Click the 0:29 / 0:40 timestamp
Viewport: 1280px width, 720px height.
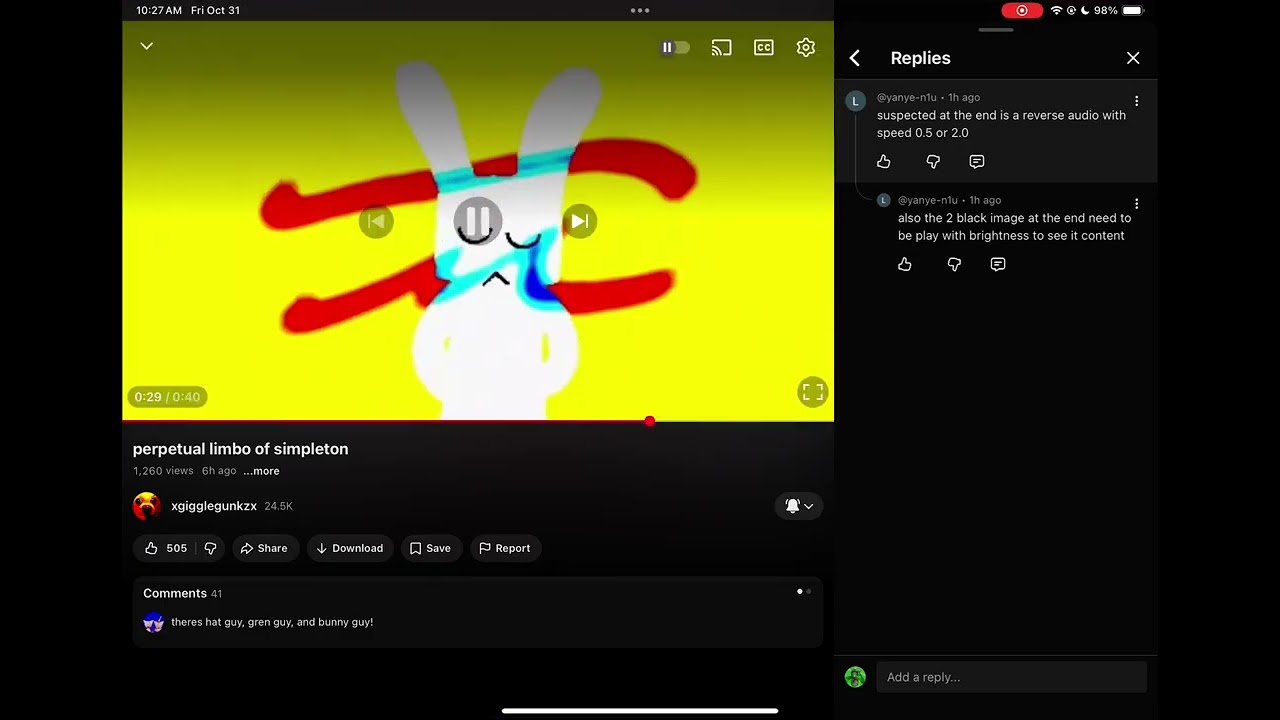tap(167, 397)
